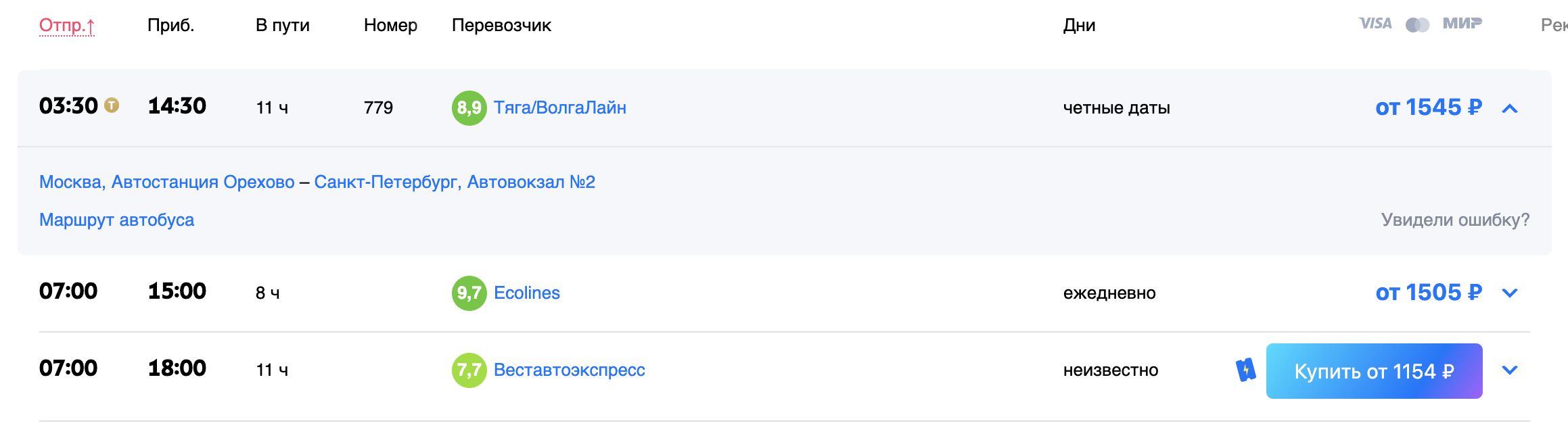This screenshot has width=1568, height=438.
Task: Expand the Ecolines 07:00 trip chevron
Action: click(x=1510, y=293)
